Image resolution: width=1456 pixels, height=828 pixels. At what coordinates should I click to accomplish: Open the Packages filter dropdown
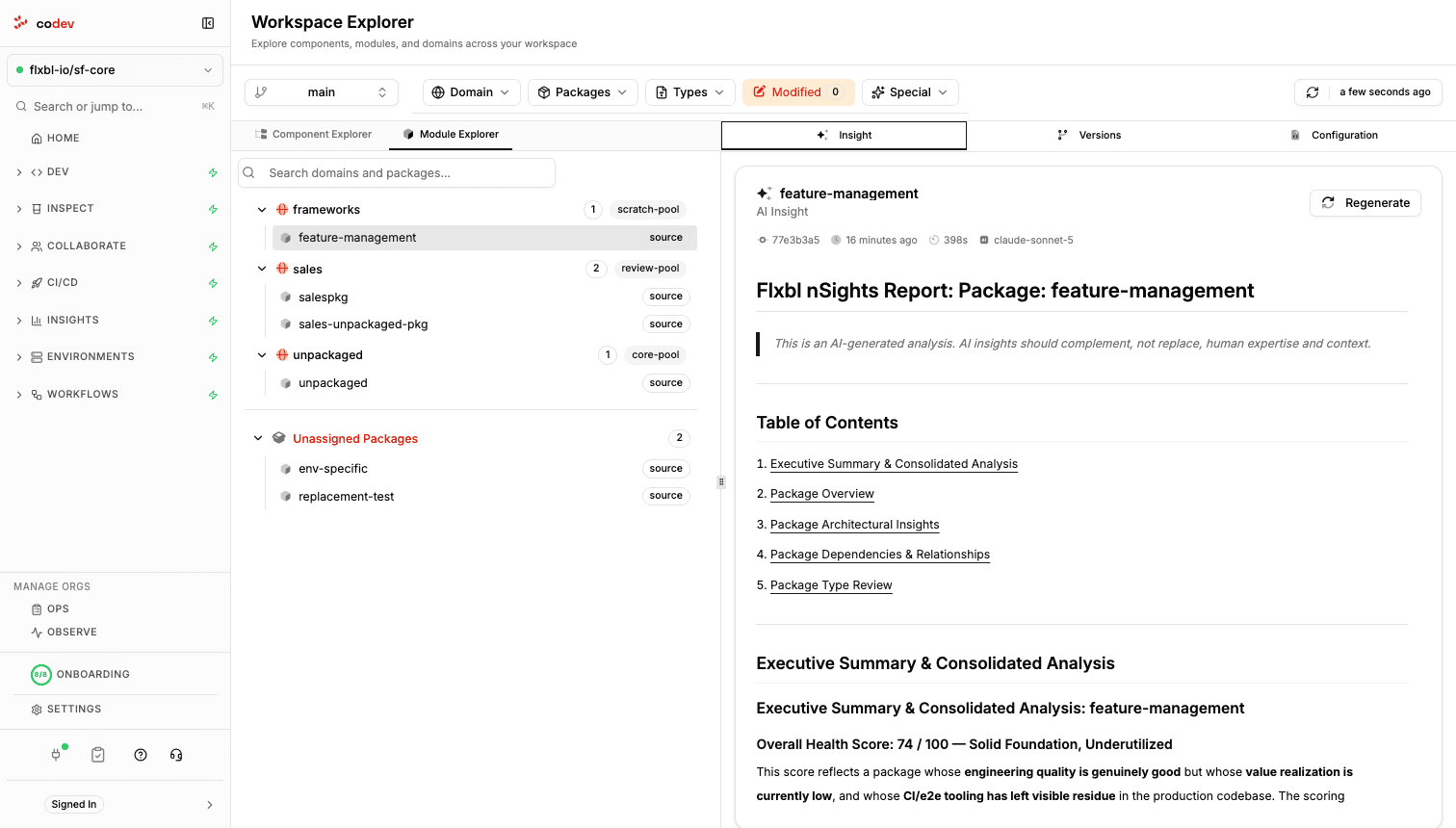coord(583,92)
